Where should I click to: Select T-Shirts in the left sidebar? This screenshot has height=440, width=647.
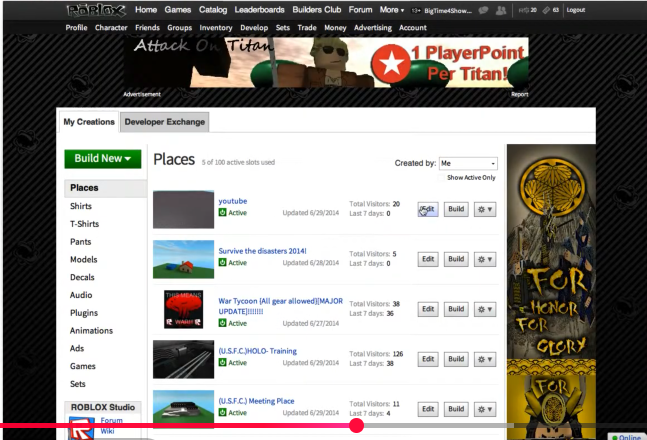(x=84, y=224)
